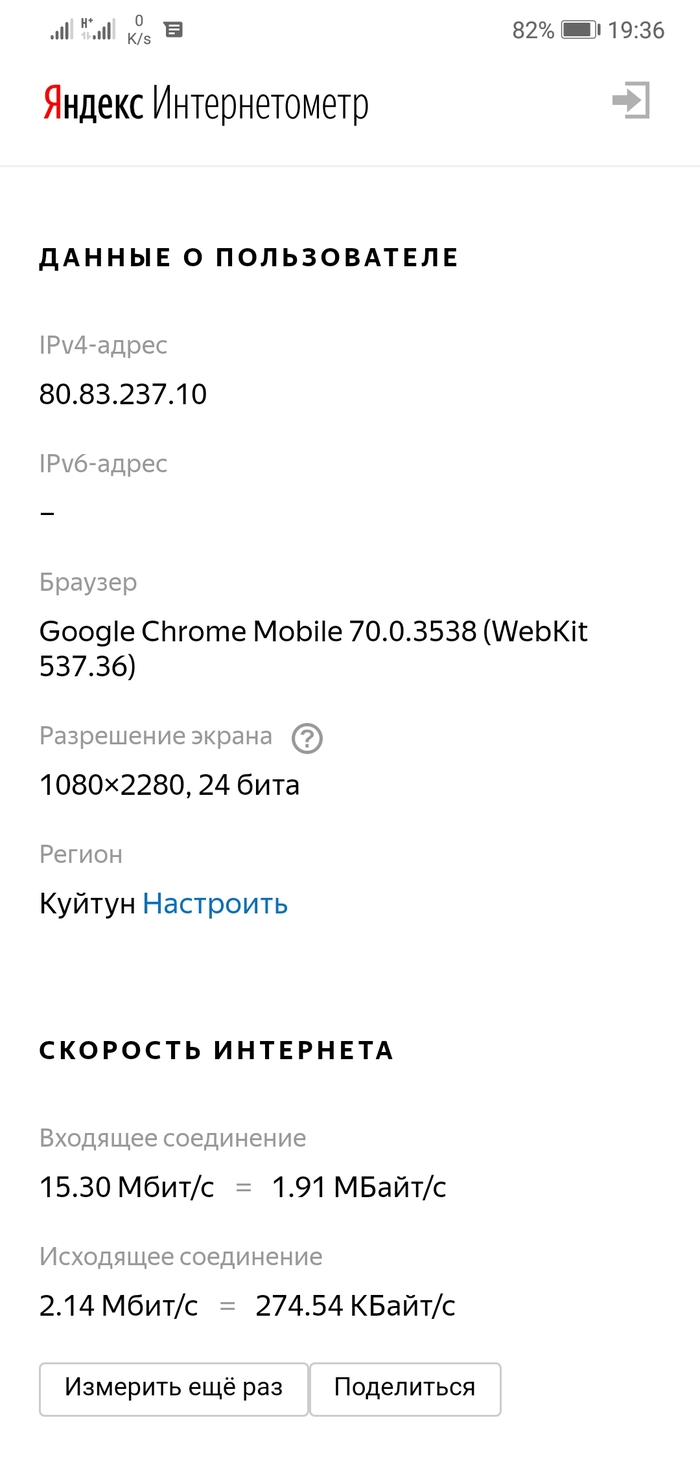Screen dimensions: 700x1477
Task: Tap the 15.30 Мбит/с incoming speed
Action: click(x=126, y=1188)
